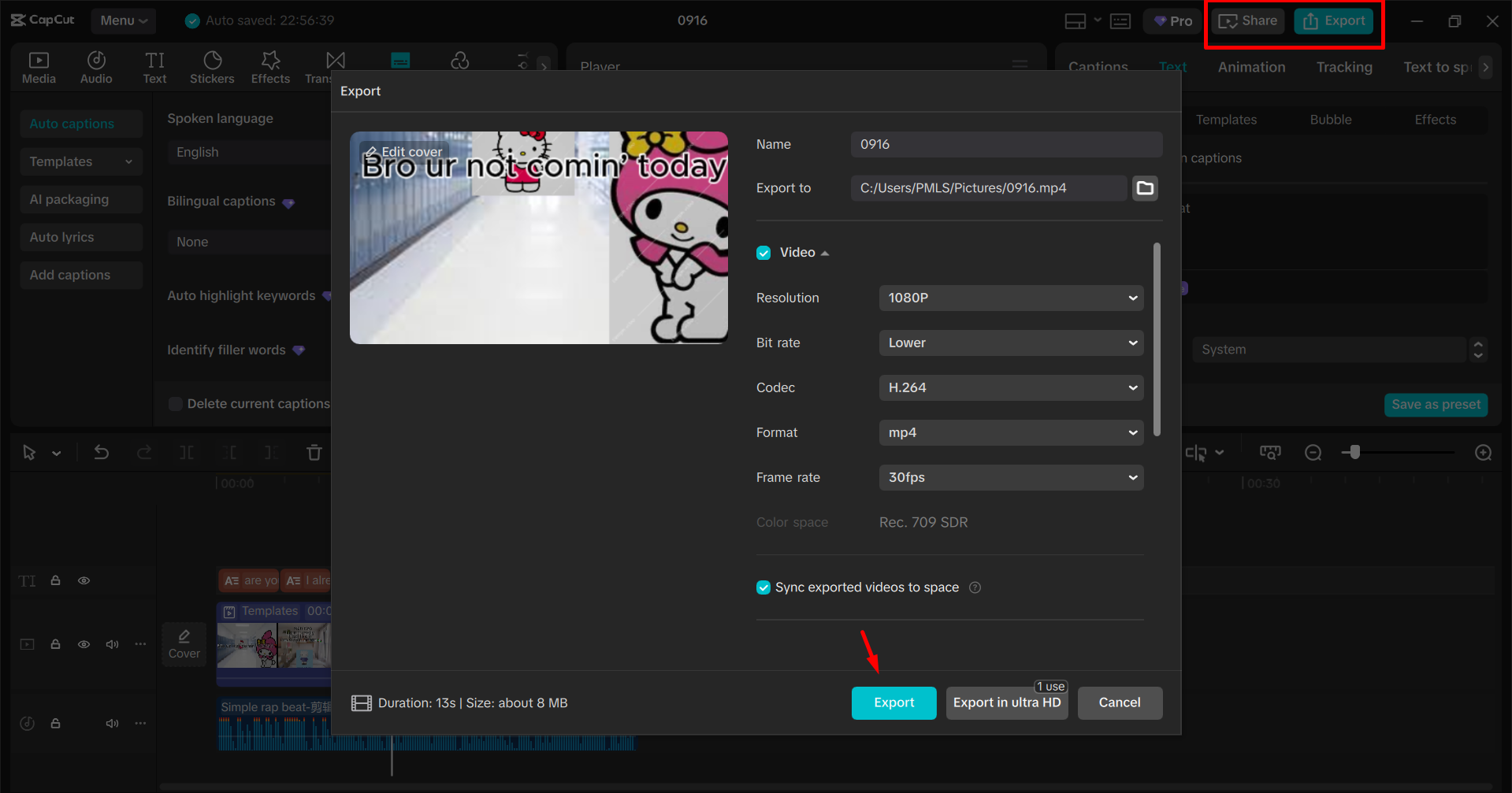Click the sync help question mark
The image size is (1512, 793).
point(975,587)
